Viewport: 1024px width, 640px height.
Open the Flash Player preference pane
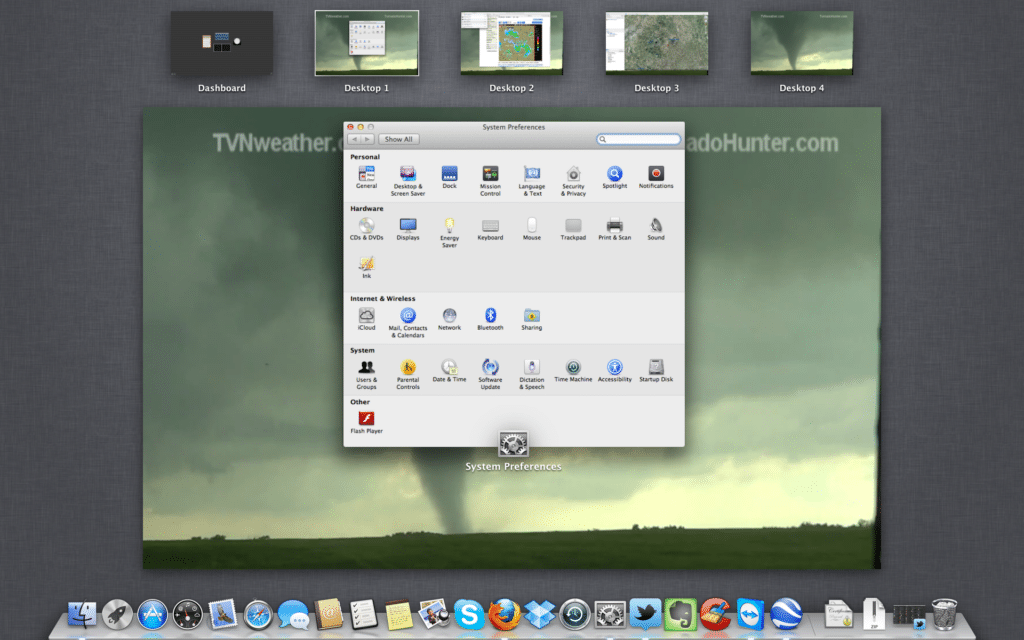pos(367,418)
